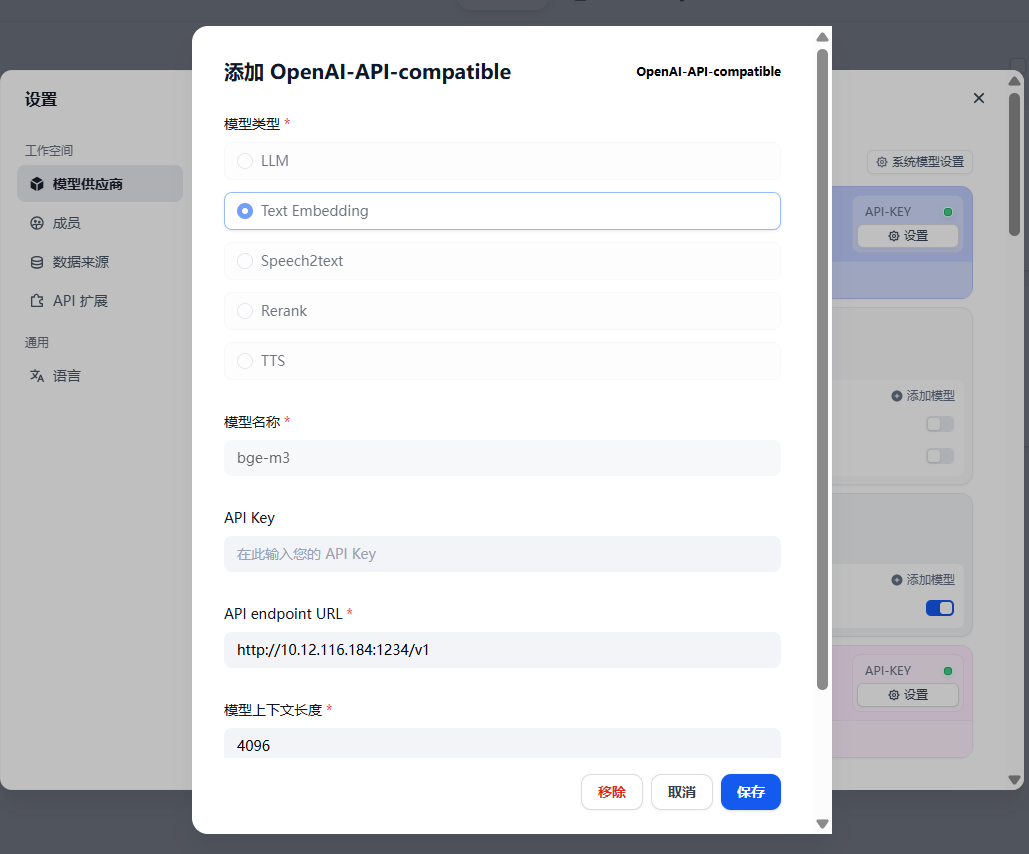Viewport: 1029px width, 854px height.
Task: Click the translate icon beside 语言
Action: [37, 375]
